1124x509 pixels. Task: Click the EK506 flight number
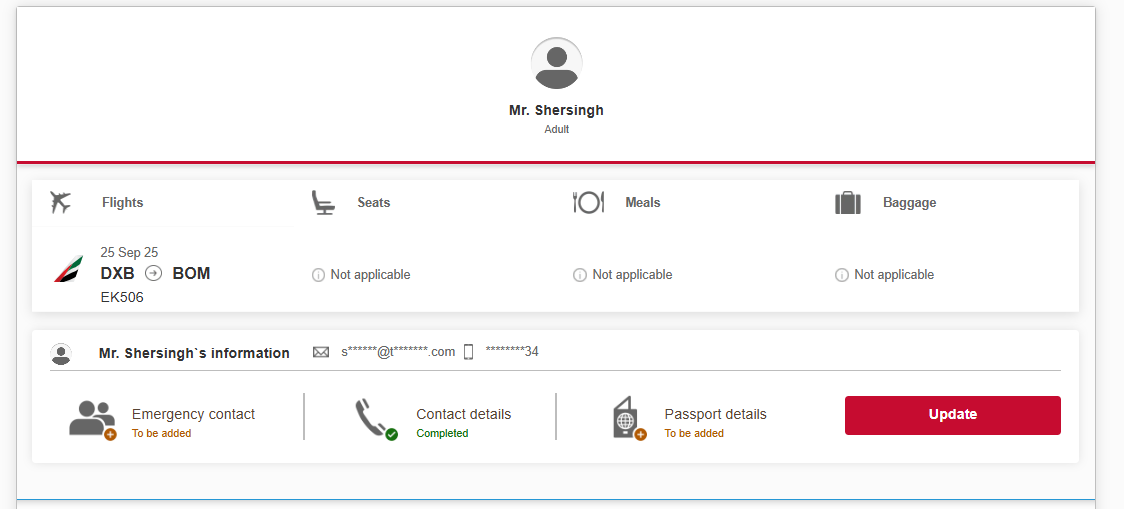122,297
